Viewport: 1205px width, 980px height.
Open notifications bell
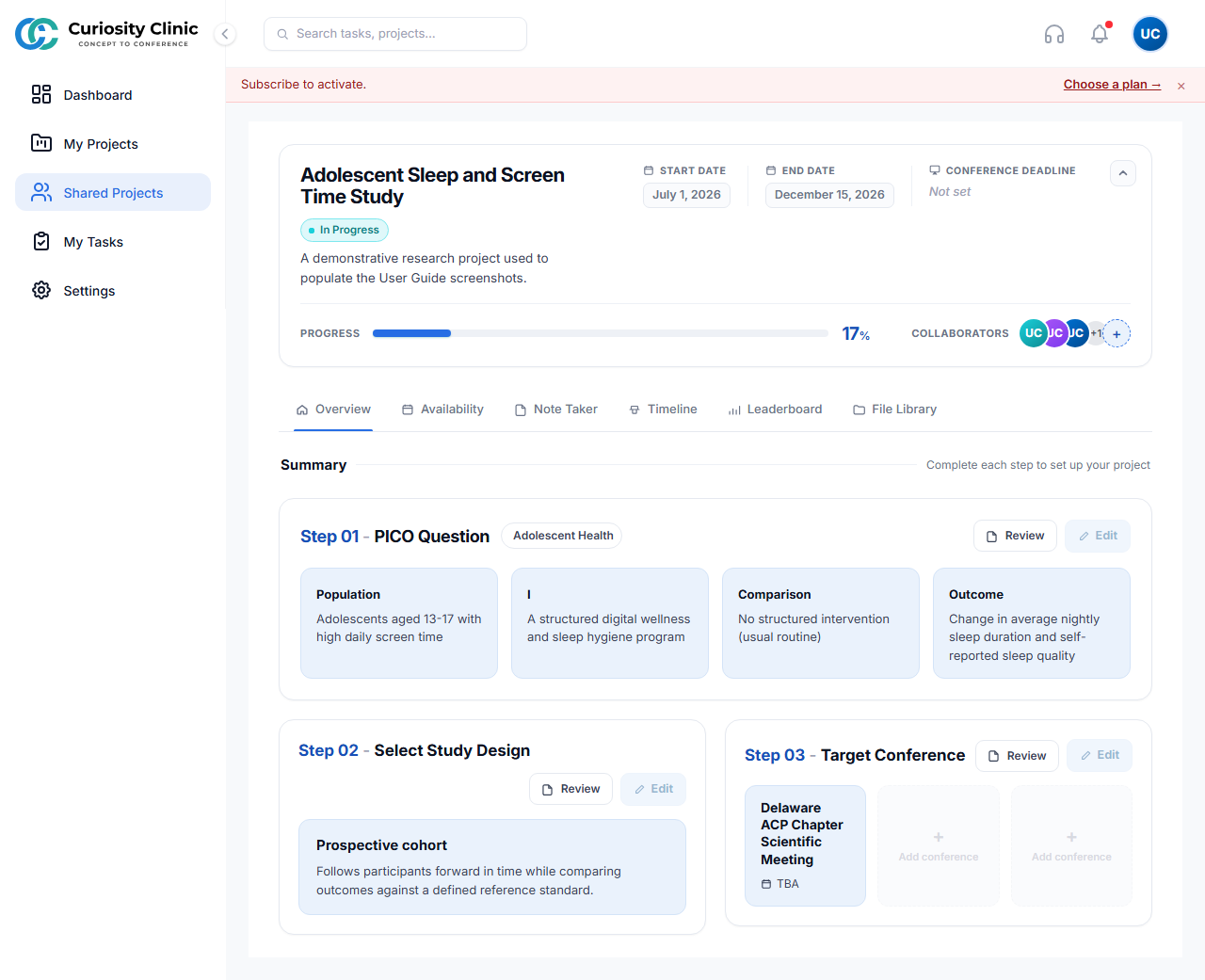click(1100, 34)
